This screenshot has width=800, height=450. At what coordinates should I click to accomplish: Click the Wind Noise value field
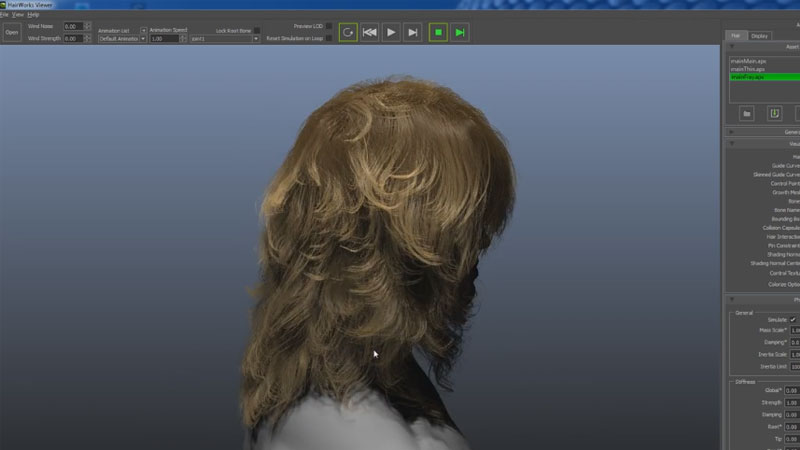click(x=72, y=26)
